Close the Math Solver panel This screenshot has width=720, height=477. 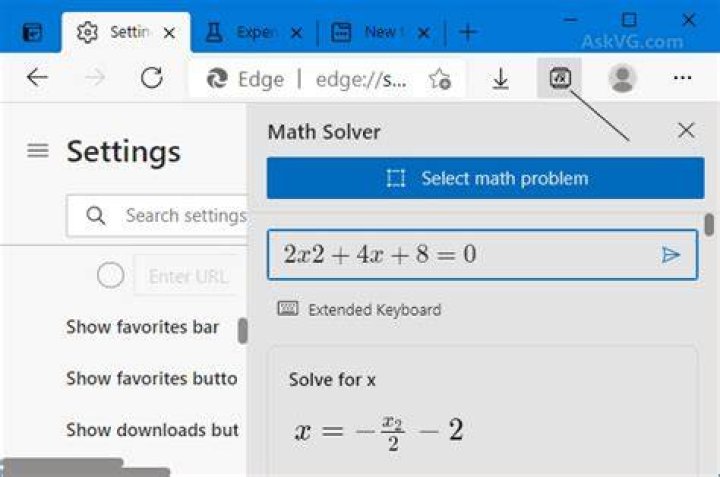click(x=686, y=130)
